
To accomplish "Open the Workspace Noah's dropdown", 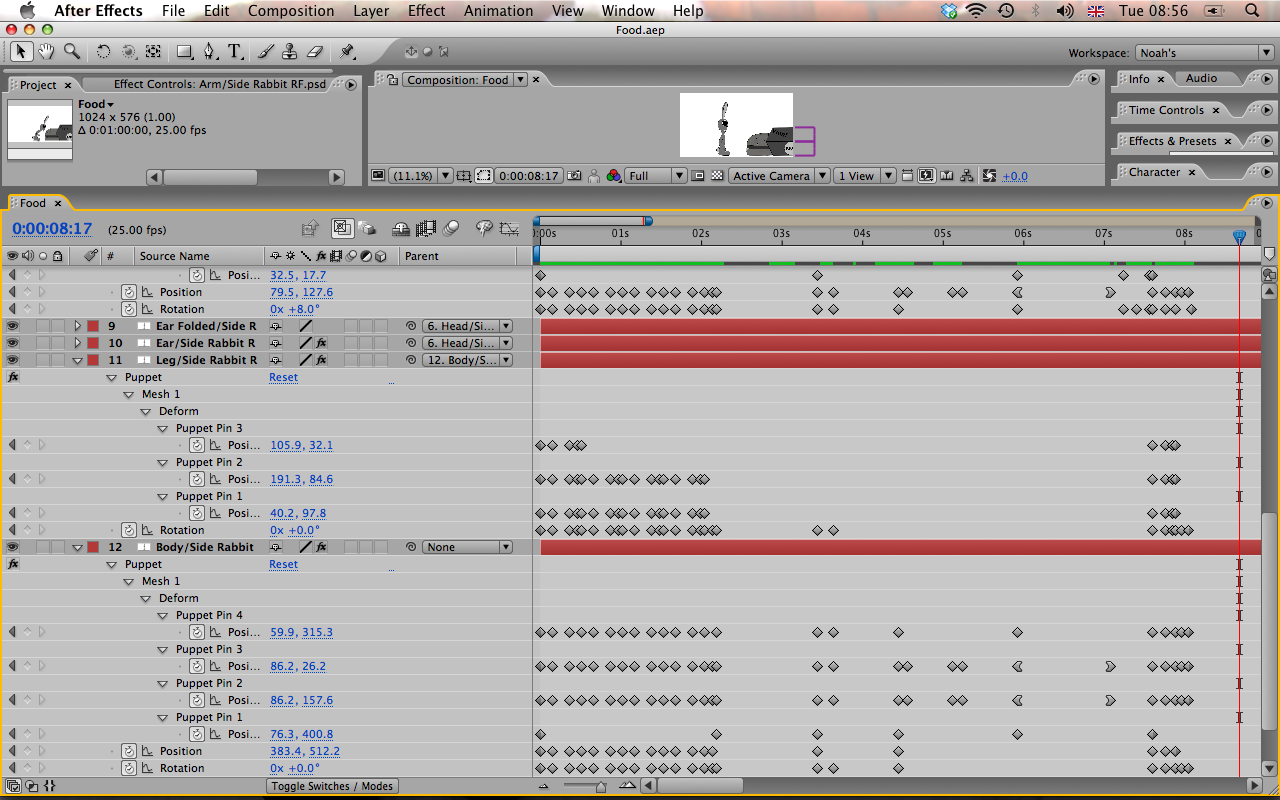I will coord(1203,53).
